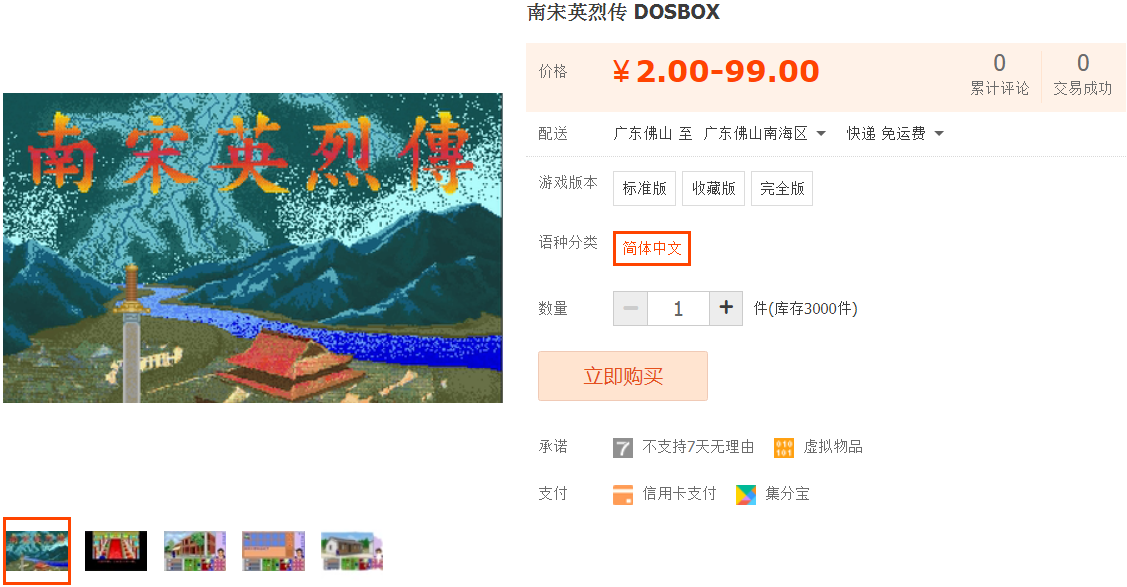The height and width of the screenshot is (587, 1127).
Task: Decrease quantity with the minus button
Action: click(630, 308)
